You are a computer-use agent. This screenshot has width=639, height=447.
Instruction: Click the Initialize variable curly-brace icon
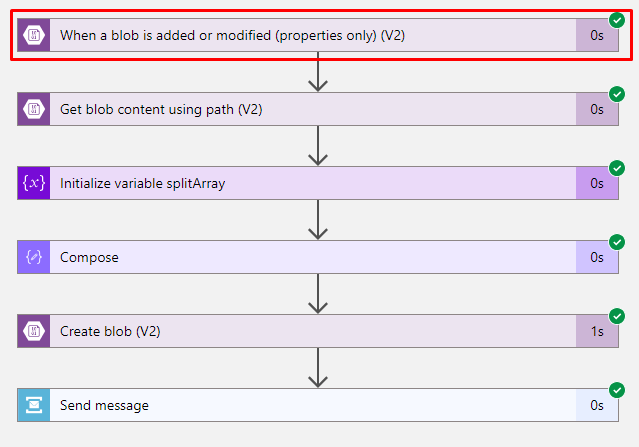click(x=34, y=183)
